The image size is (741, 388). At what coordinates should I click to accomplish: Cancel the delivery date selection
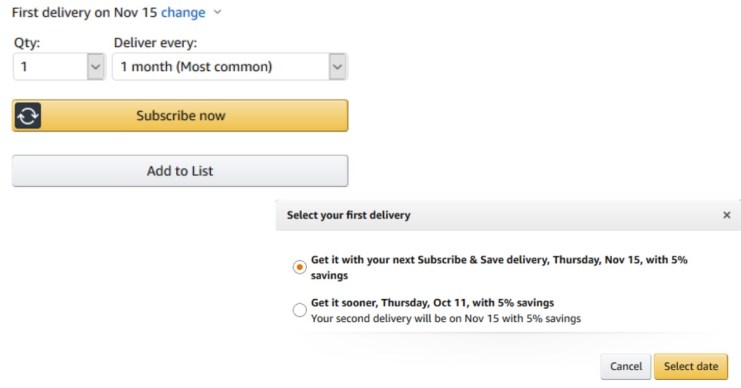(x=626, y=366)
